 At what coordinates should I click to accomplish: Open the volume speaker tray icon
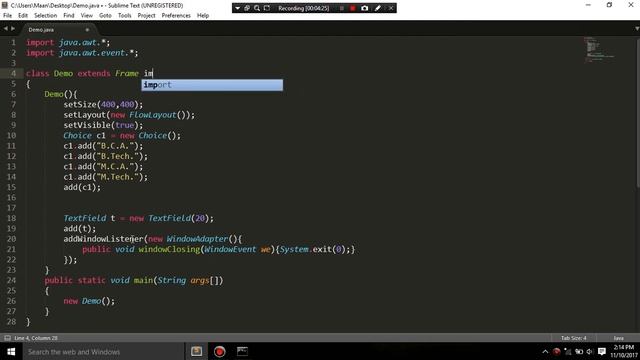(589, 351)
